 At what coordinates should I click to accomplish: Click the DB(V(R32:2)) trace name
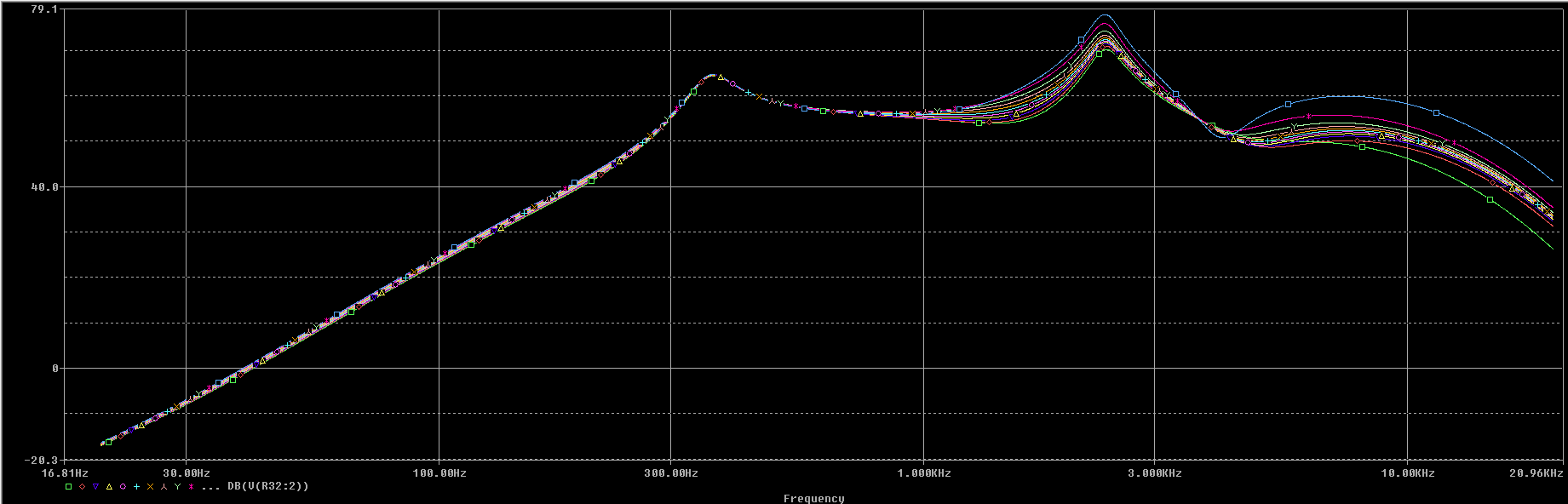(x=267, y=486)
